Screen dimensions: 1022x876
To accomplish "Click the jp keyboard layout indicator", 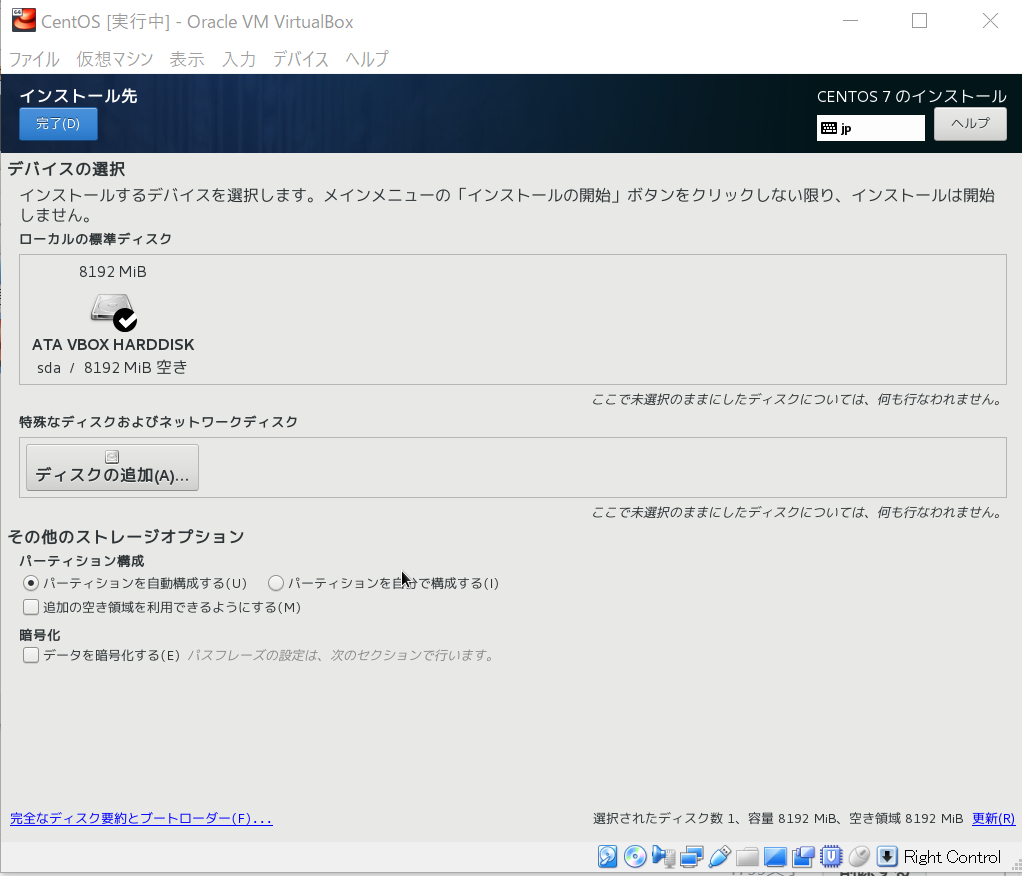I will point(870,128).
